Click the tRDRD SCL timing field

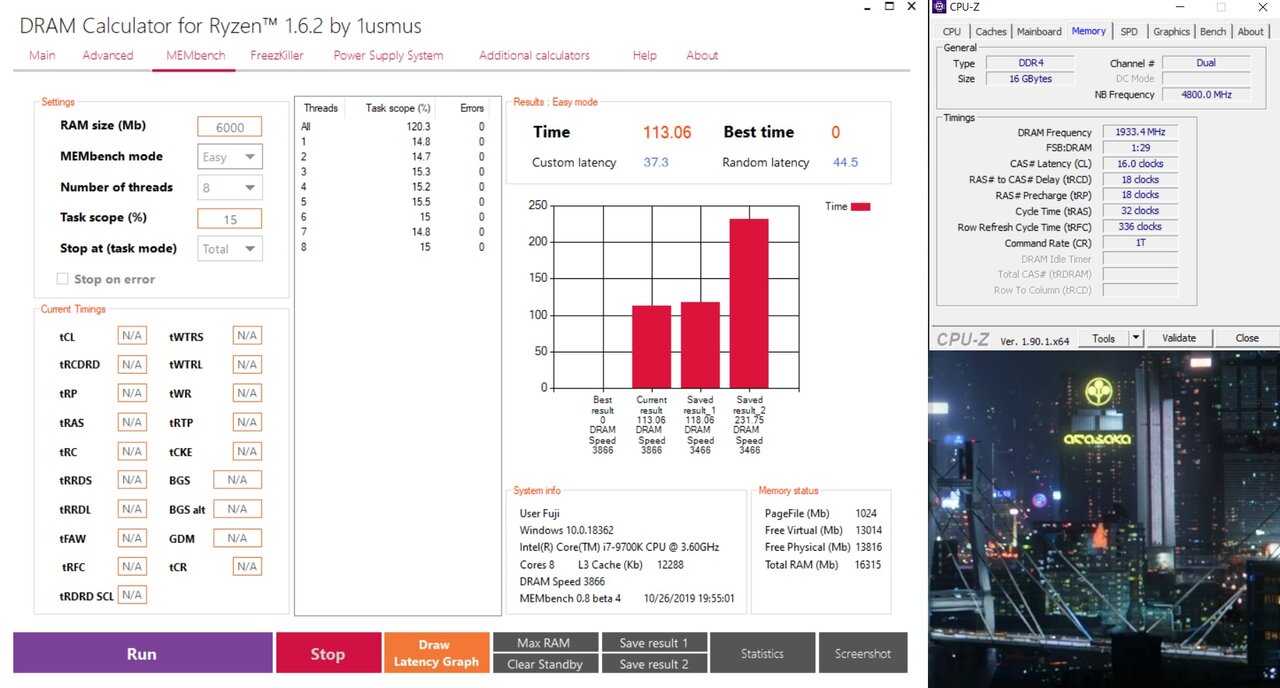132,595
